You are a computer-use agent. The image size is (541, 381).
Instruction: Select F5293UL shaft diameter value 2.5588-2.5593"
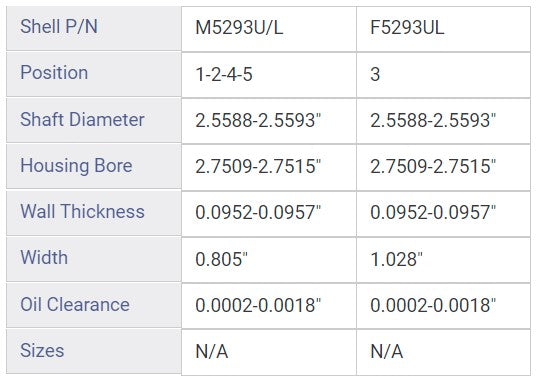(x=443, y=121)
